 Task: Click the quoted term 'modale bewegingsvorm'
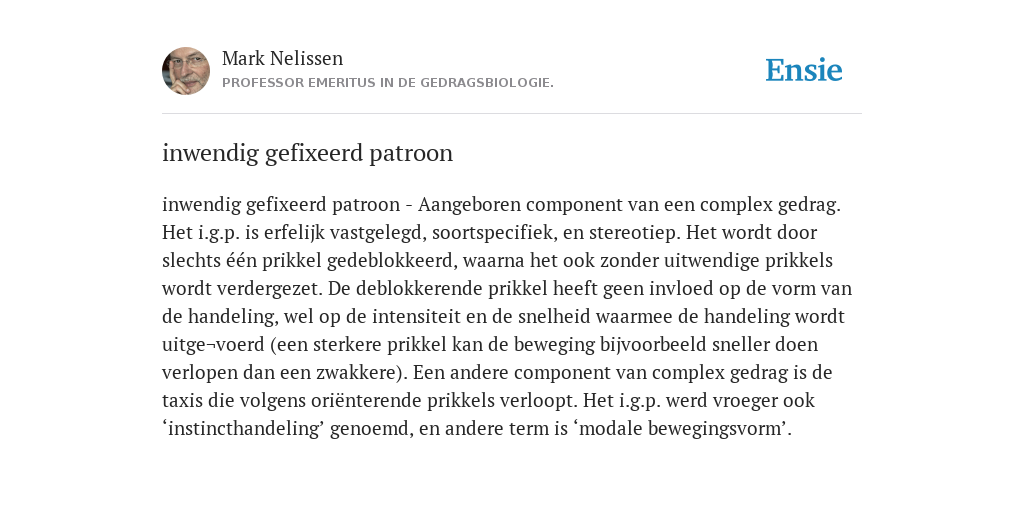pos(681,430)
